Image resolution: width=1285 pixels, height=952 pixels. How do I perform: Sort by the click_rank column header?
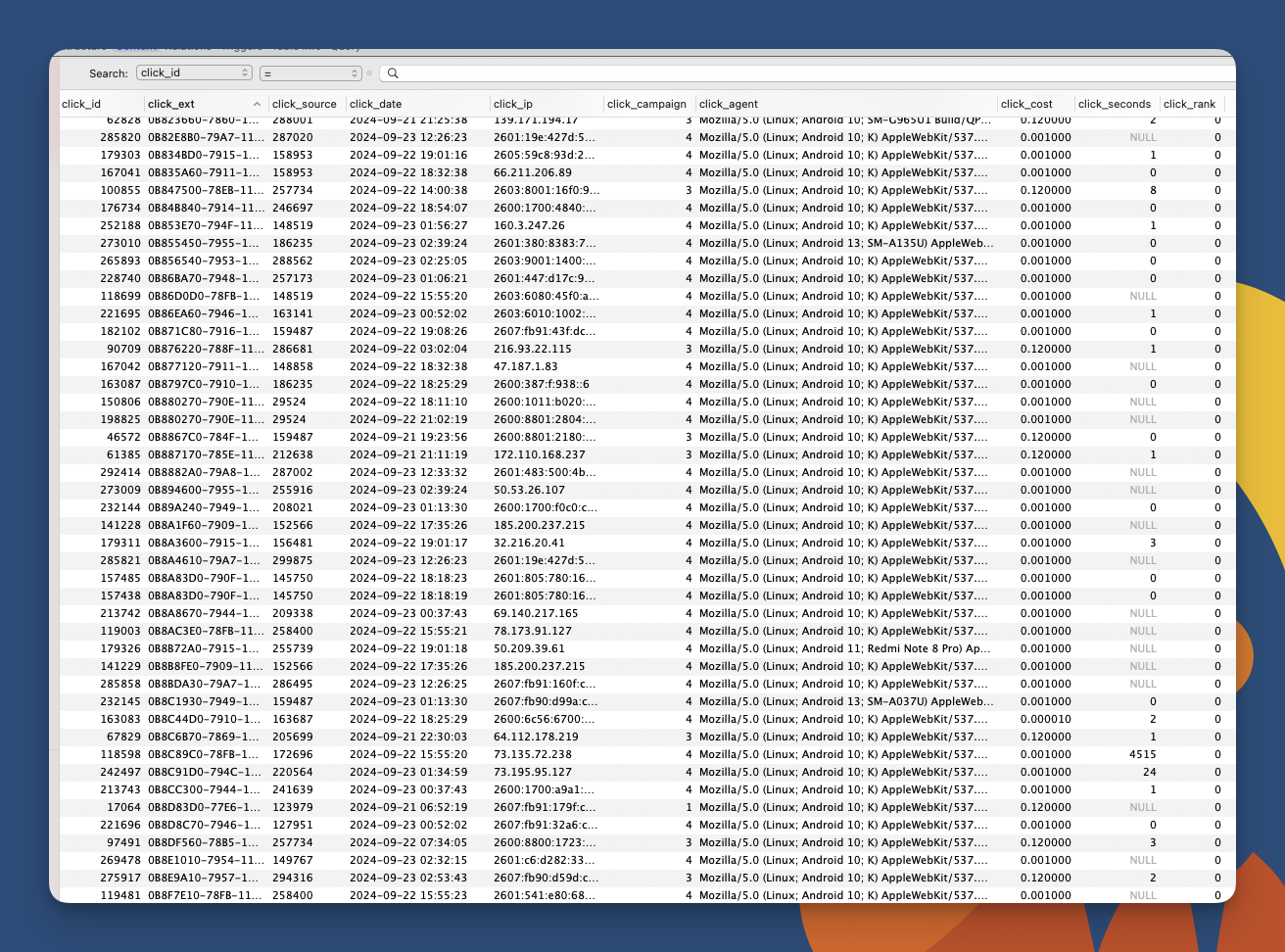(x=1189, y=104)
